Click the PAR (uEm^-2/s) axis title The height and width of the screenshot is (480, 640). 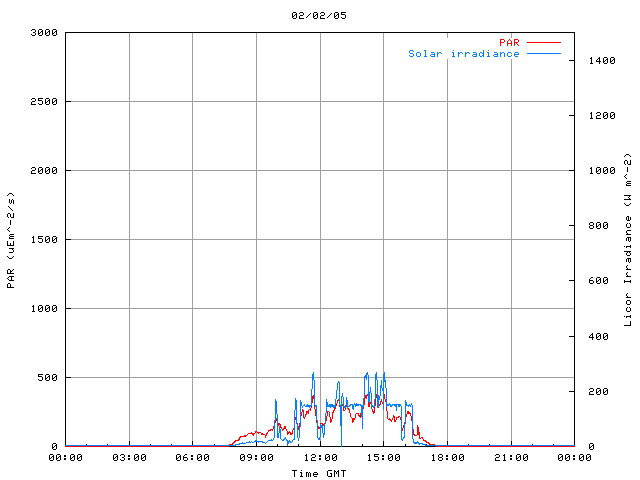tap(11, 240)
